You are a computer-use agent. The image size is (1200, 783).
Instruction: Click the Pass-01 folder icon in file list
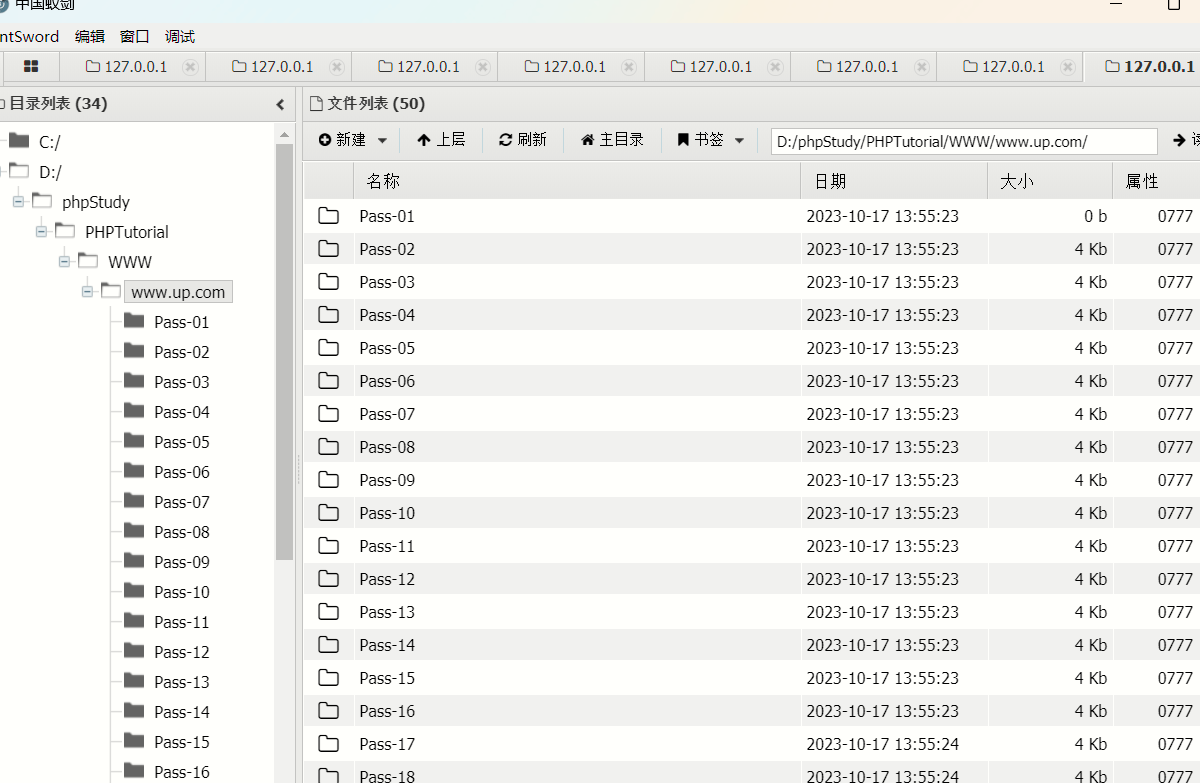328,216
